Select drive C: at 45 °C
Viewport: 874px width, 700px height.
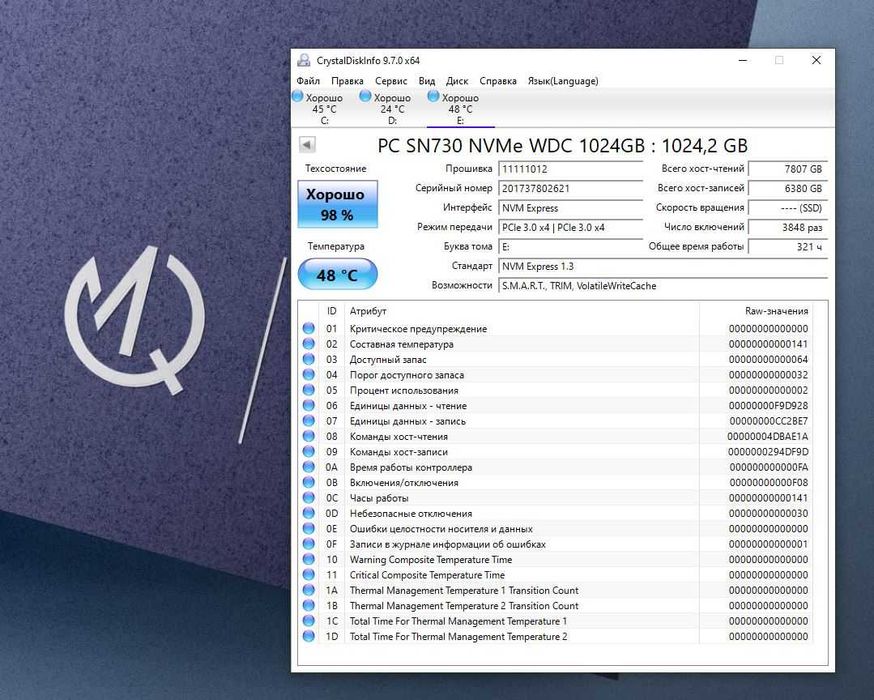tap(324, 109)
